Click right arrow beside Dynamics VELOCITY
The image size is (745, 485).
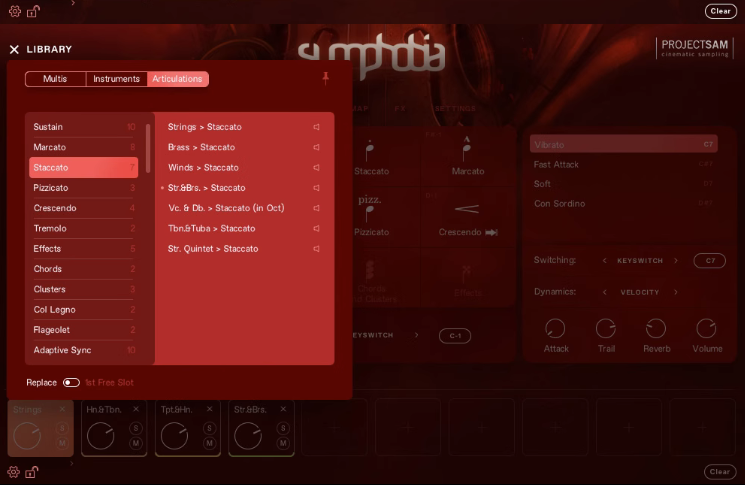[676, 292]
